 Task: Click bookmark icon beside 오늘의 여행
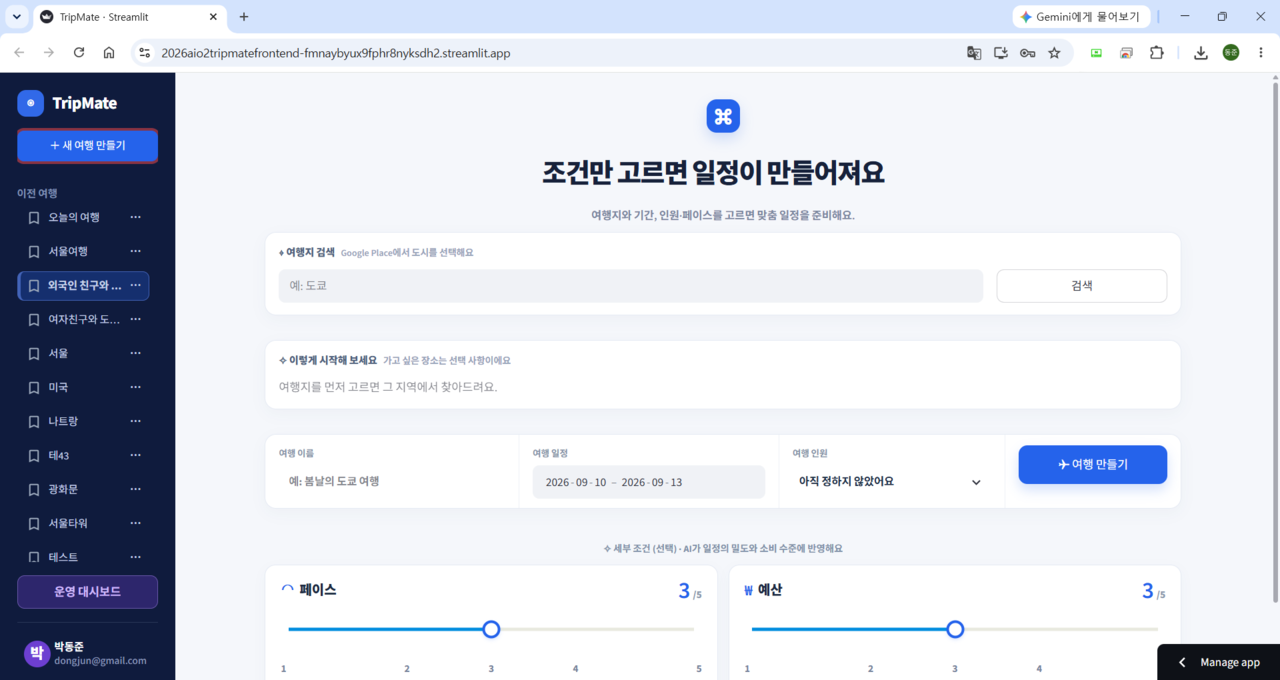34,218
